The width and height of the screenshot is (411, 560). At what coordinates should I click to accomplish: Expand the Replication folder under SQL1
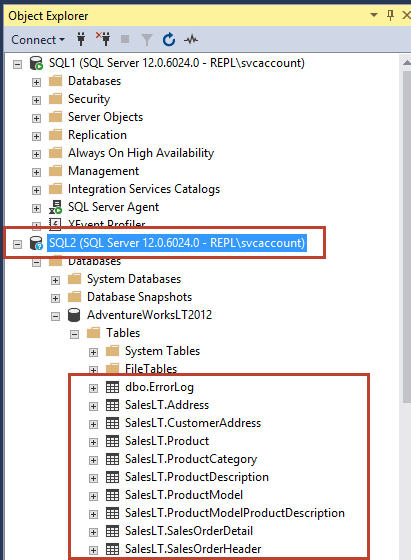pos(36,136)
